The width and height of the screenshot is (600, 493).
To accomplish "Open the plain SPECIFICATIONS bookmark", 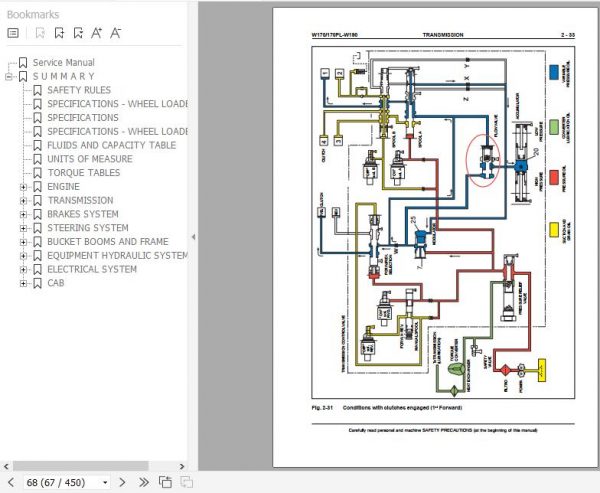I will pos(83,118).
